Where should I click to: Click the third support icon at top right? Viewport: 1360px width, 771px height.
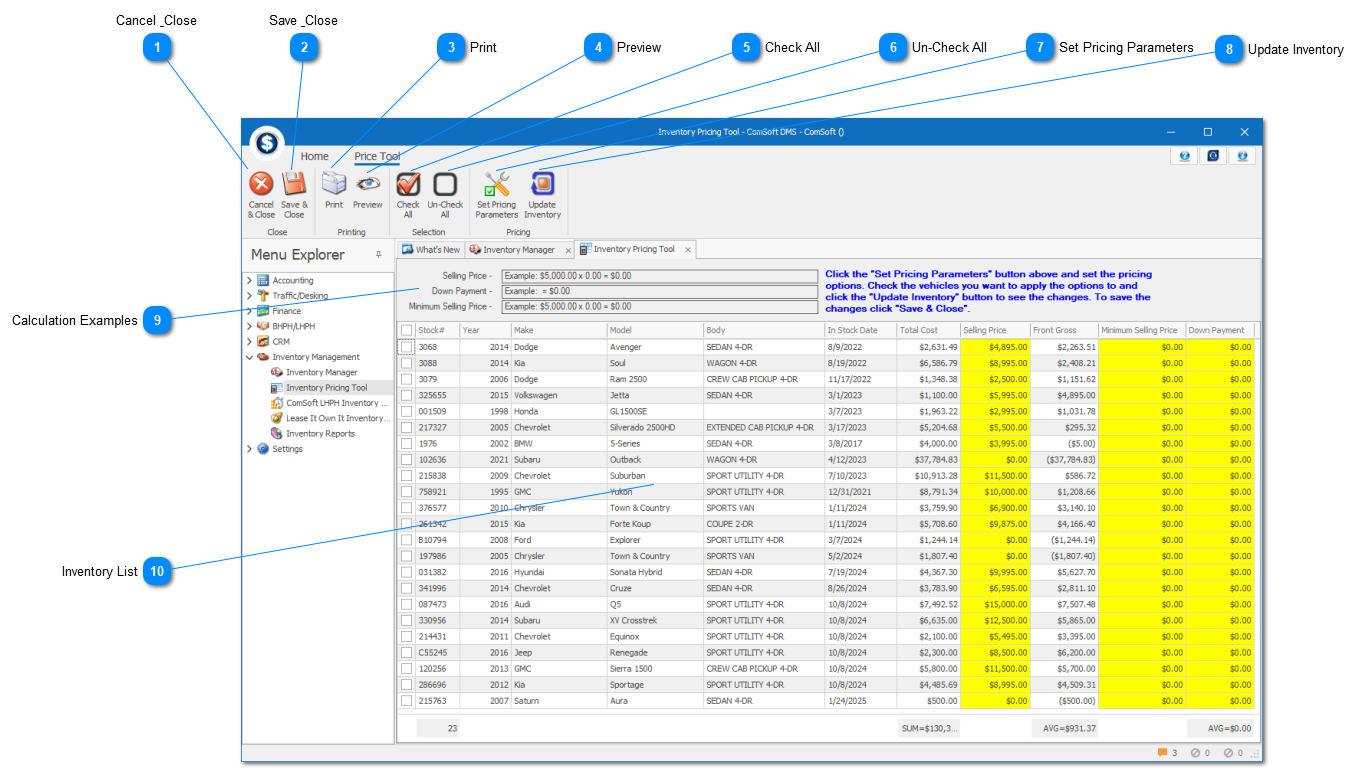(x=1242, y=156)
